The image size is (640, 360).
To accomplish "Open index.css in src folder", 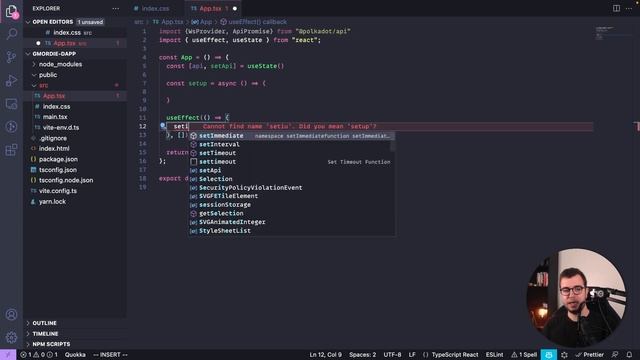I will 56,107.
